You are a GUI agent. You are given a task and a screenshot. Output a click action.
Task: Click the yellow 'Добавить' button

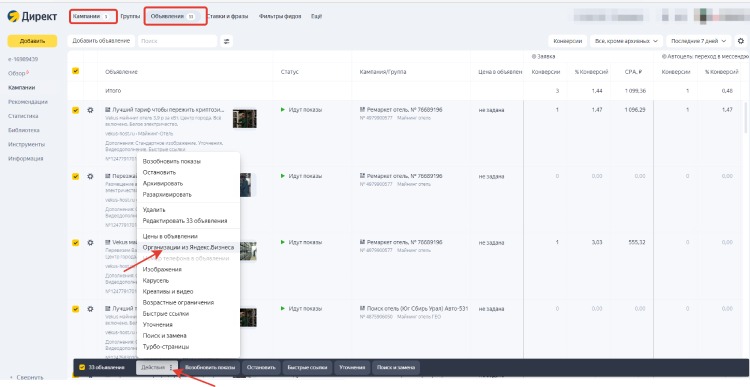tap(32, 41)
